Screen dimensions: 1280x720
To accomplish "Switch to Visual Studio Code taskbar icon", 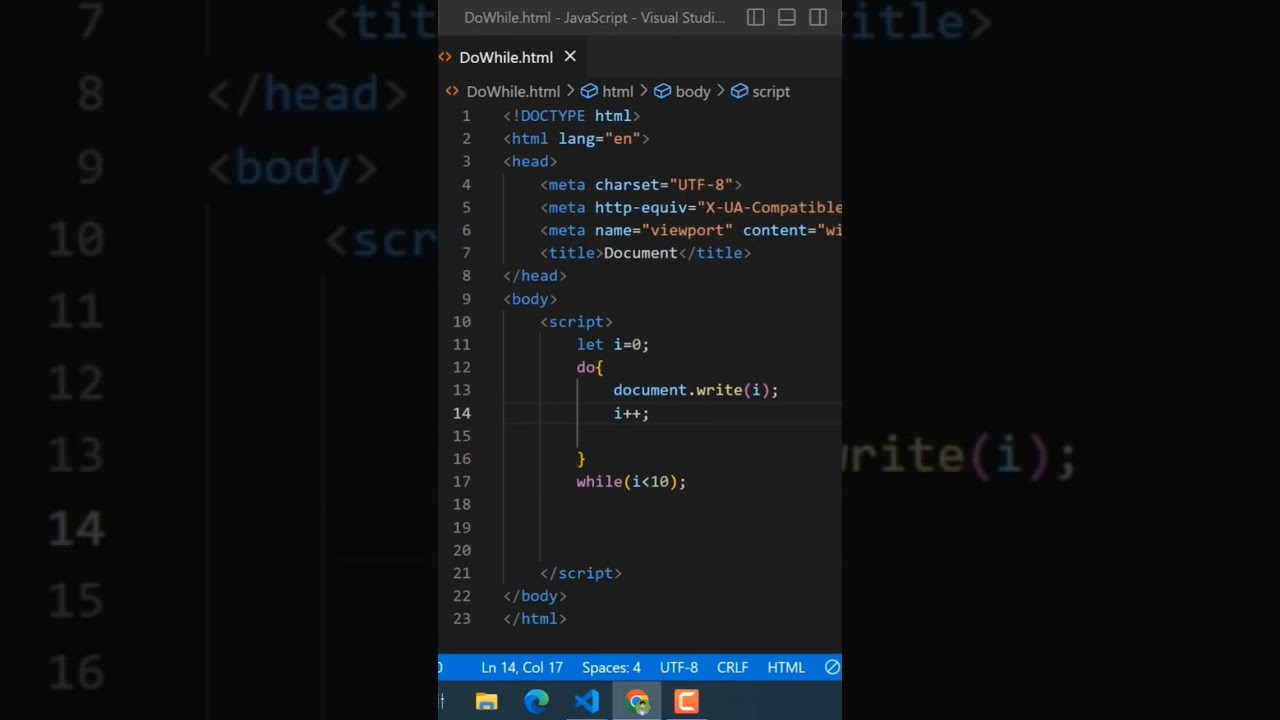I will click(587, 702).
